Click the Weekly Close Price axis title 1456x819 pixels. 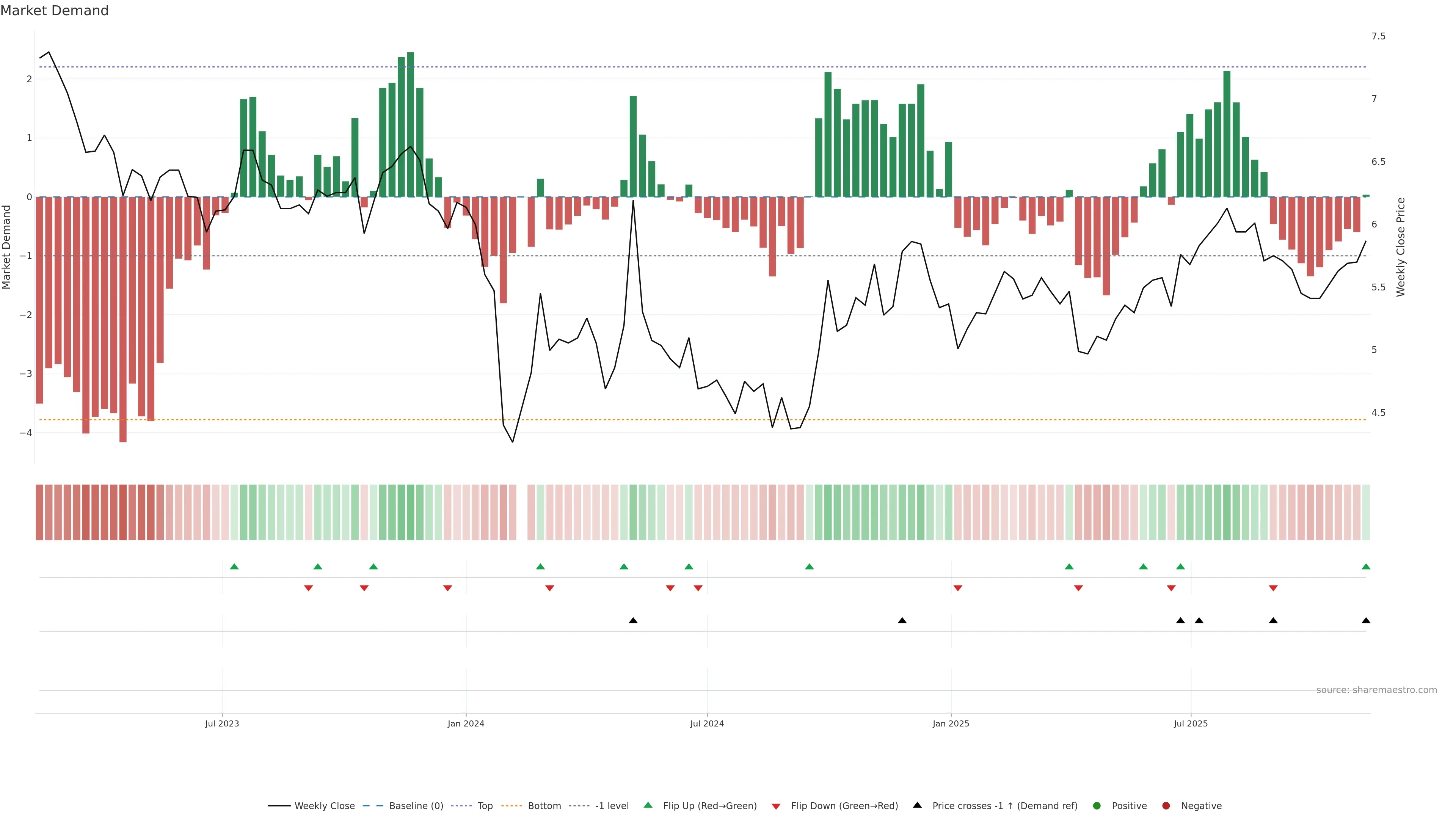click(x=1401, y=247)
